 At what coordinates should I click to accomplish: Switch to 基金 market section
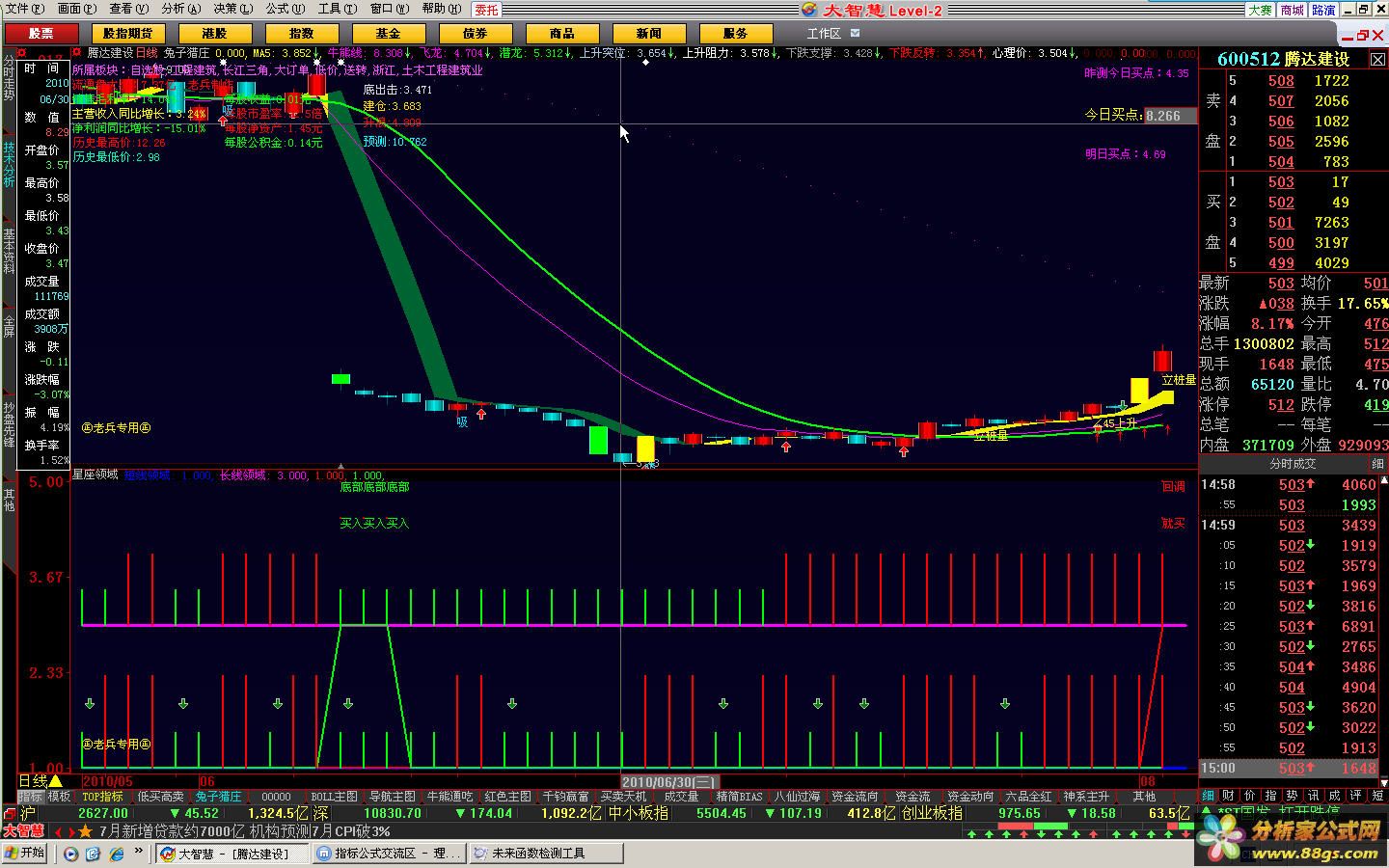tap(389, 33)
